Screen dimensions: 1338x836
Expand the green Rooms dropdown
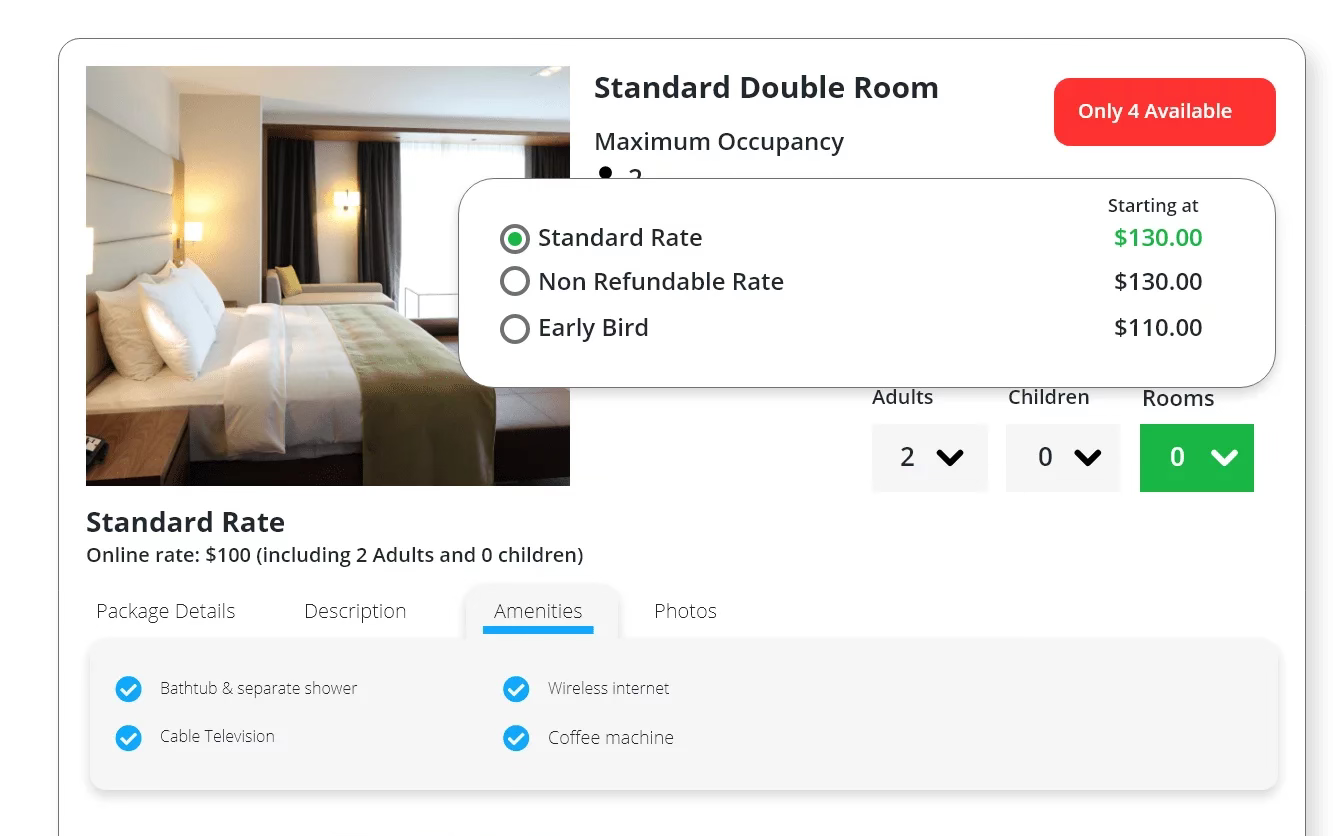point(1196,457)
